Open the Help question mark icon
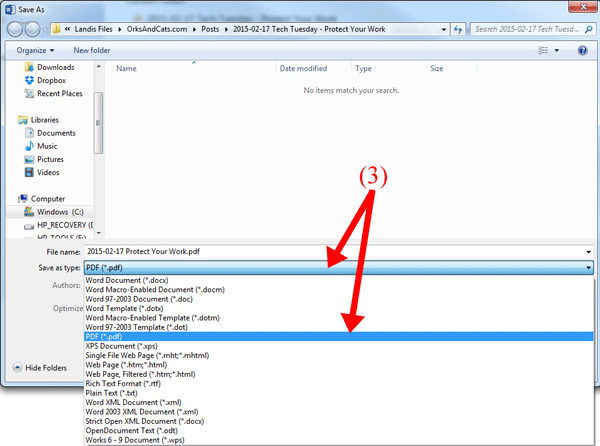This screenshot has width=600, height=446. [582, 50]
